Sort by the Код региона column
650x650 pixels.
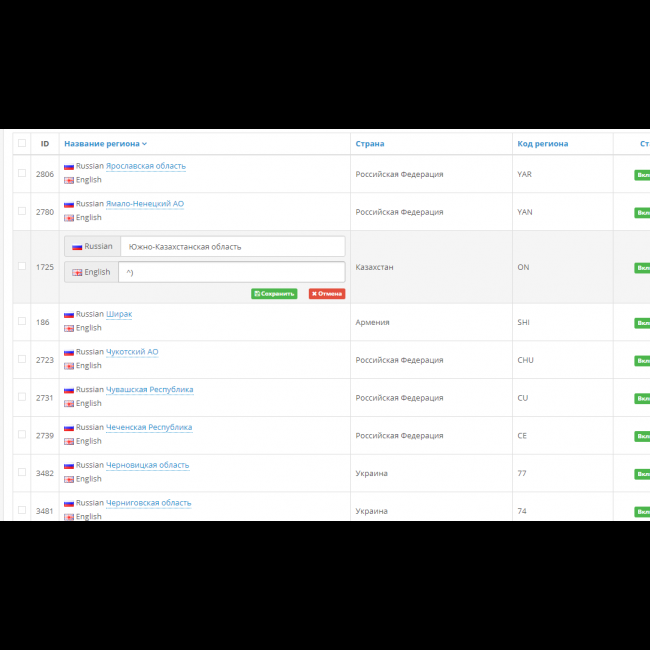tap(543, 144)
